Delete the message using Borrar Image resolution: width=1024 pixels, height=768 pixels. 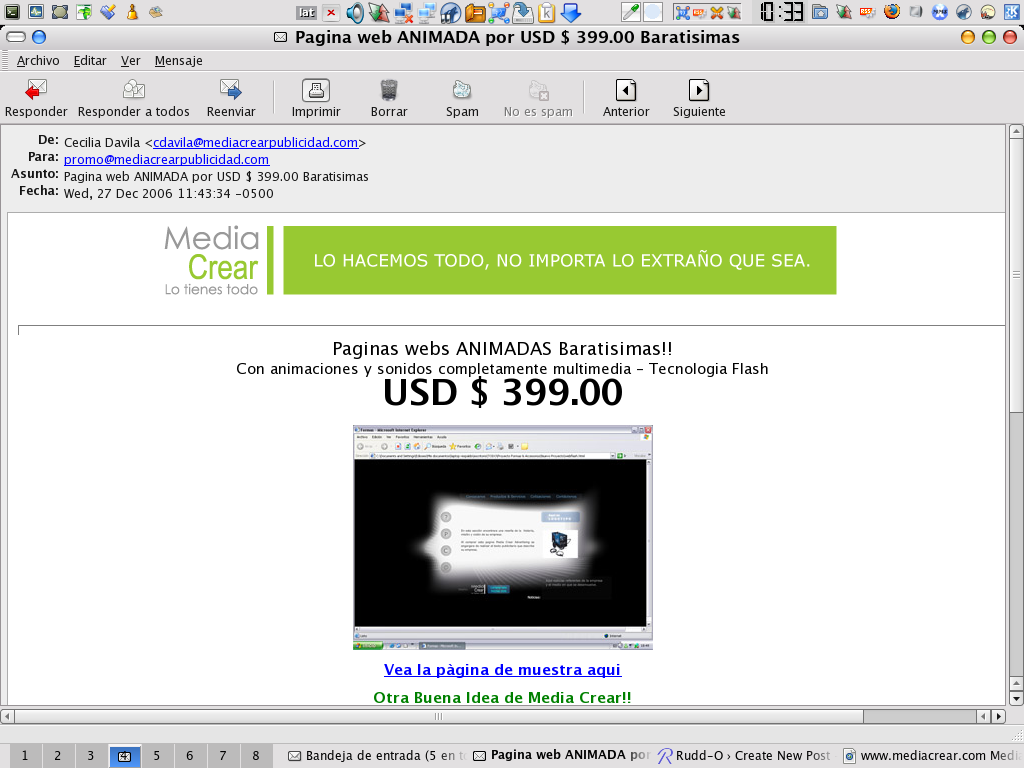coord(389,95)
